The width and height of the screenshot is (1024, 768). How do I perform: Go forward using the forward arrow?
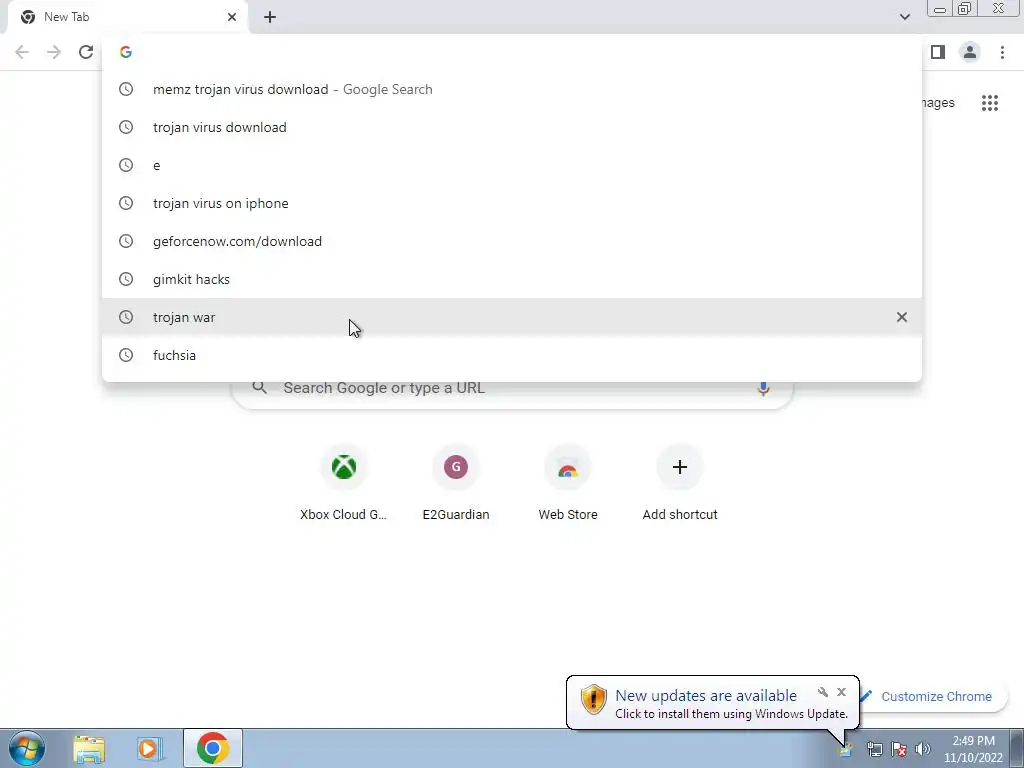[x=54, y=52]
